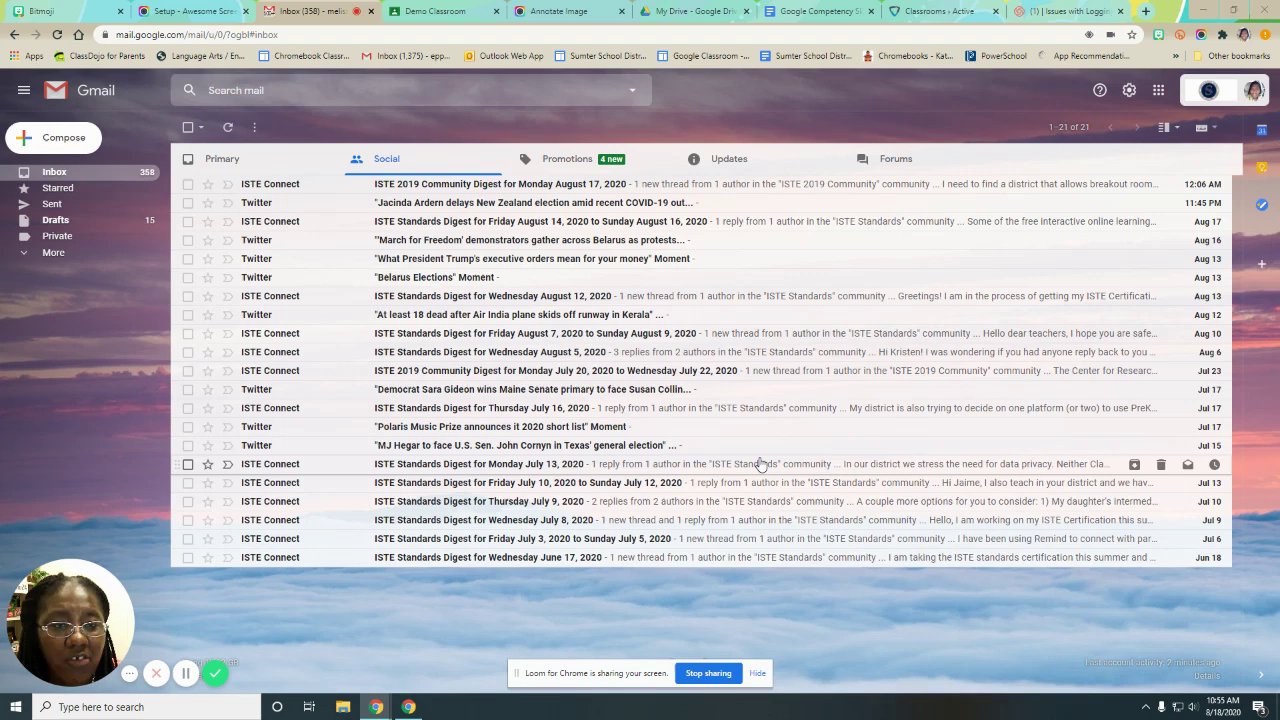The width and height of the screenshot is (1280, 720).
Task: Select the Democrat Sara Gideon email checkbox
Action: [188, 389]
